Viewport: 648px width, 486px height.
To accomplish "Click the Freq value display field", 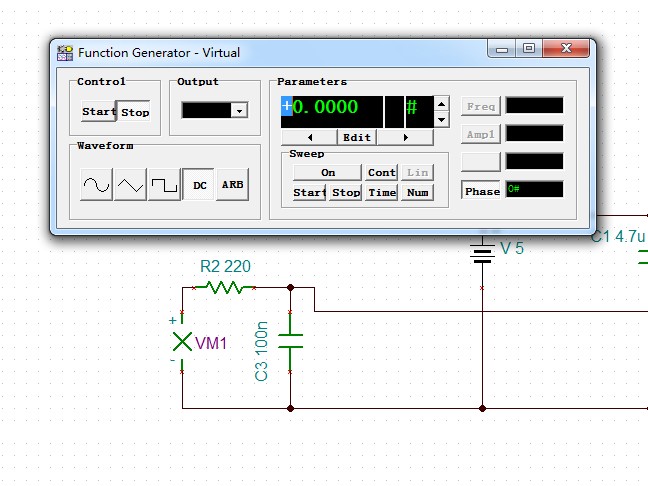I will coord(534,105).
